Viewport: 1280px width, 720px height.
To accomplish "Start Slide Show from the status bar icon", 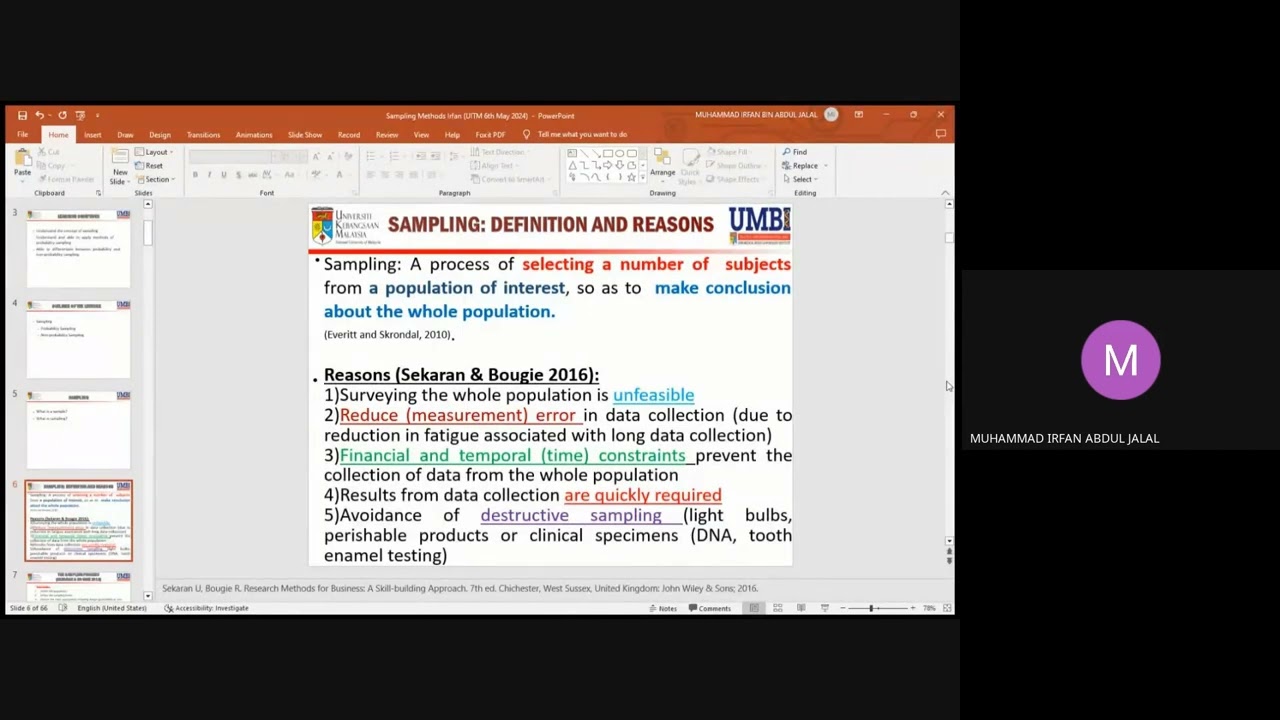I will [x=824, y=608].
